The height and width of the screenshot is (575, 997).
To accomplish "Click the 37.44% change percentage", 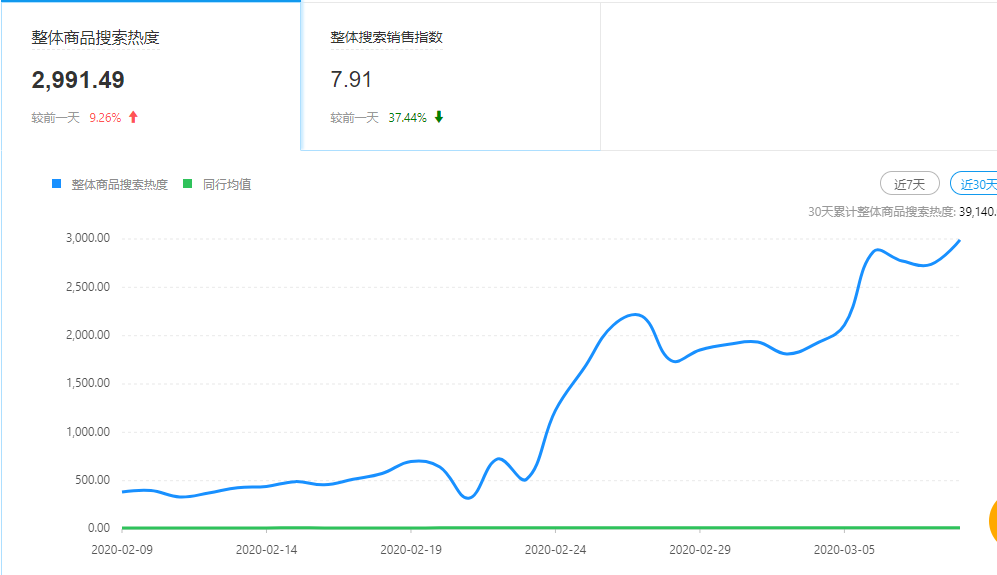I will pos(408,118).
